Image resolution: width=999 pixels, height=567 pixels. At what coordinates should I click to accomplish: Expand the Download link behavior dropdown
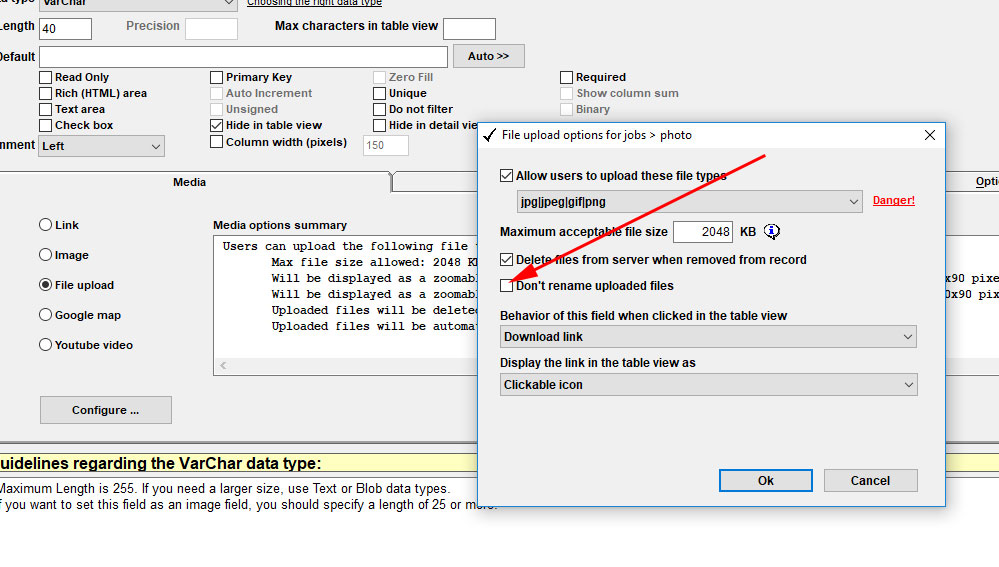(x=708, y=336)
